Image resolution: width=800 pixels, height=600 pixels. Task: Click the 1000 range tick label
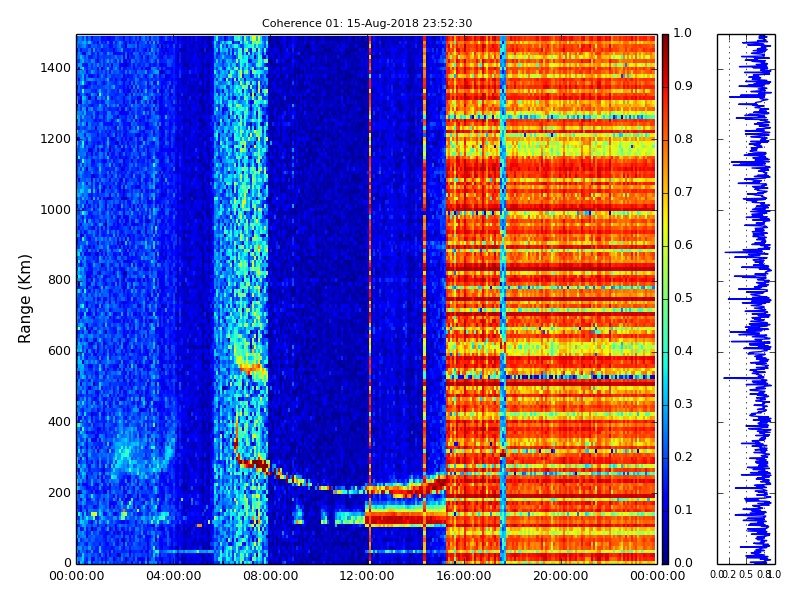(56, 210)
